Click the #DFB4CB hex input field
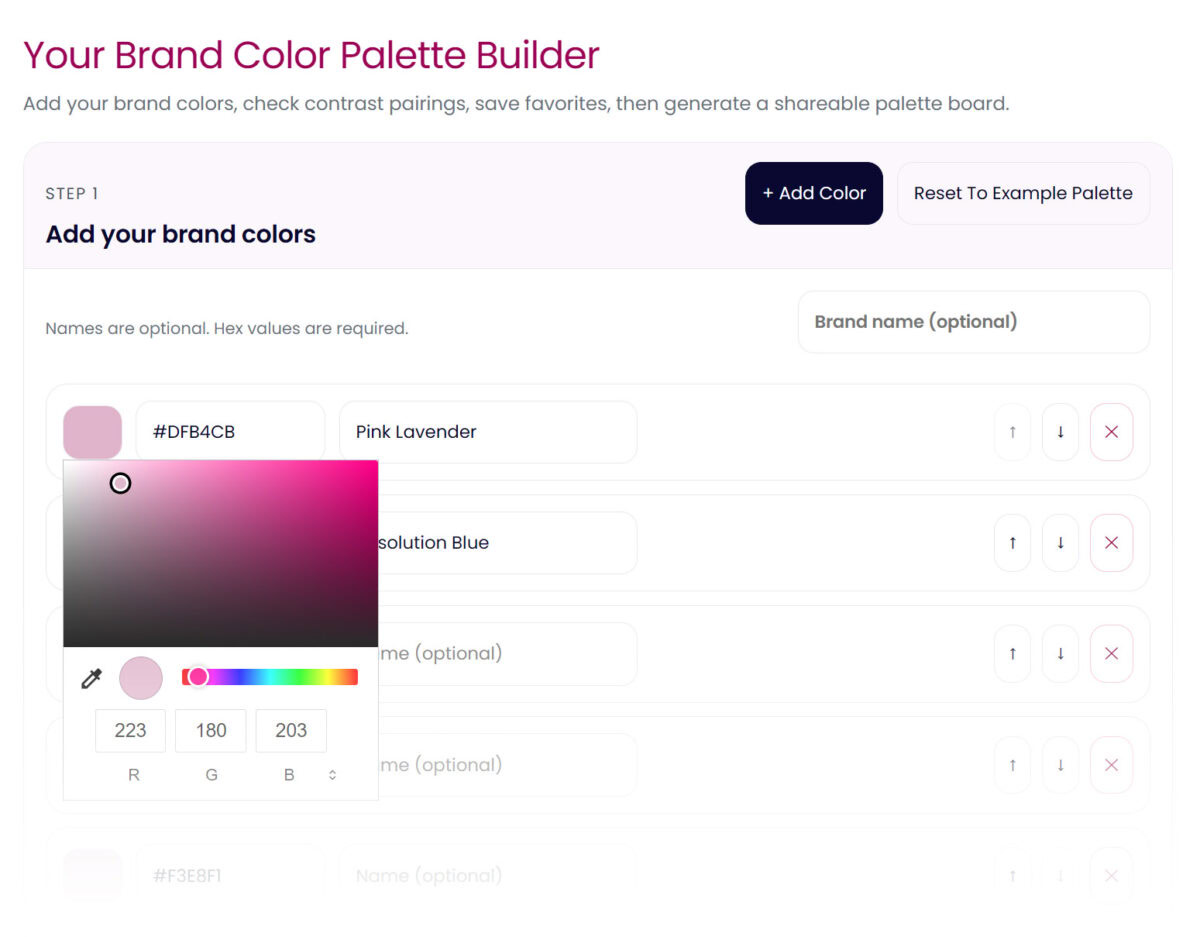 point(230,431)
